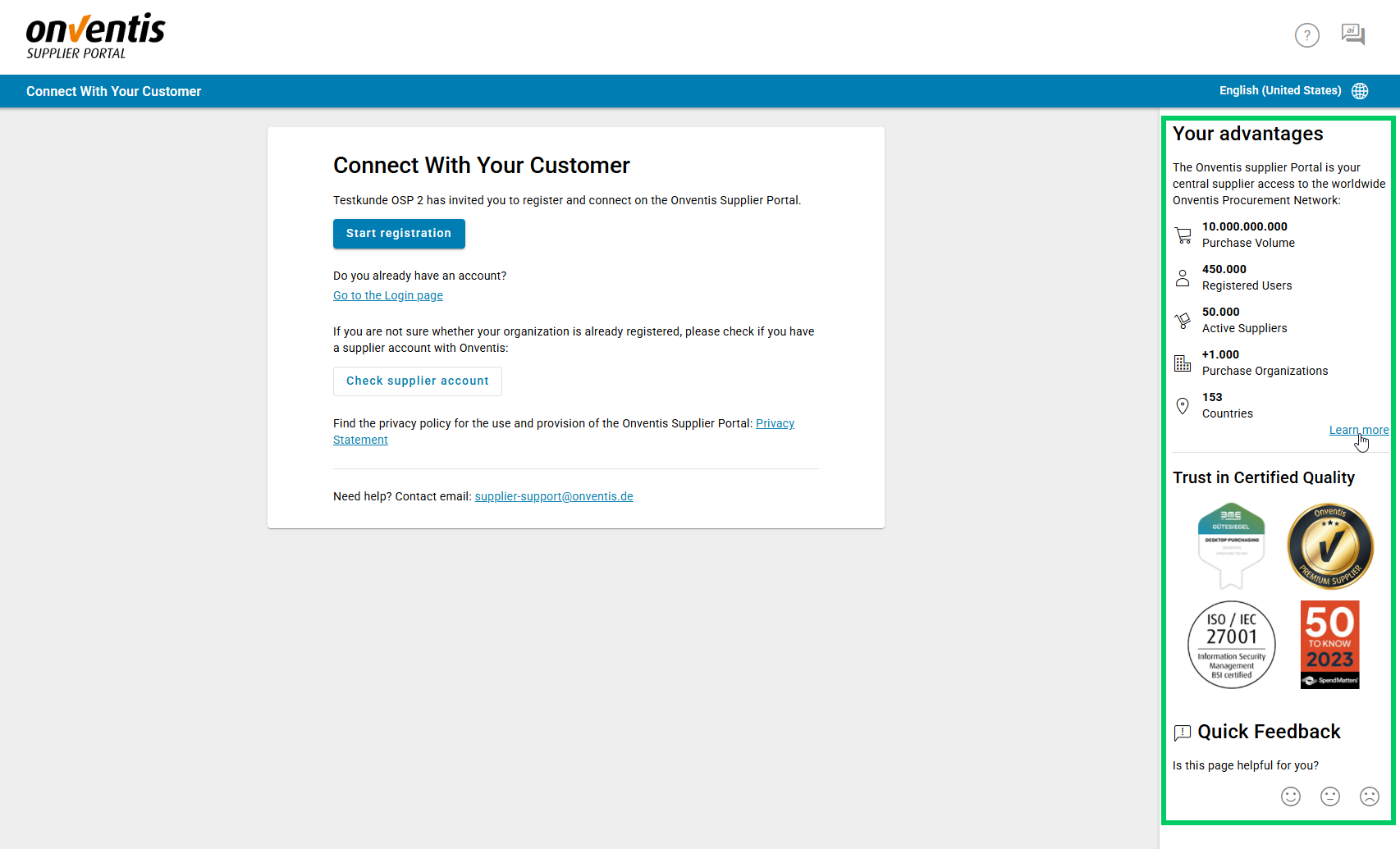Select the happy smiley feedback face
This screenshot has width=1400, height=849.
point(1291,797)
